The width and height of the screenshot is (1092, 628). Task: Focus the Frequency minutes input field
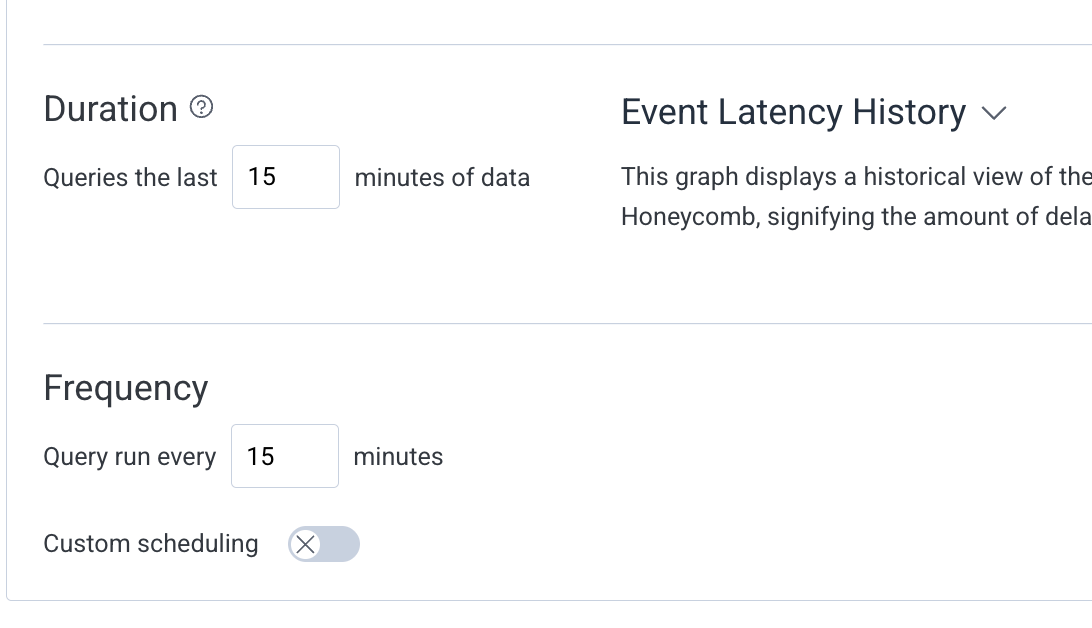point(284,456)
